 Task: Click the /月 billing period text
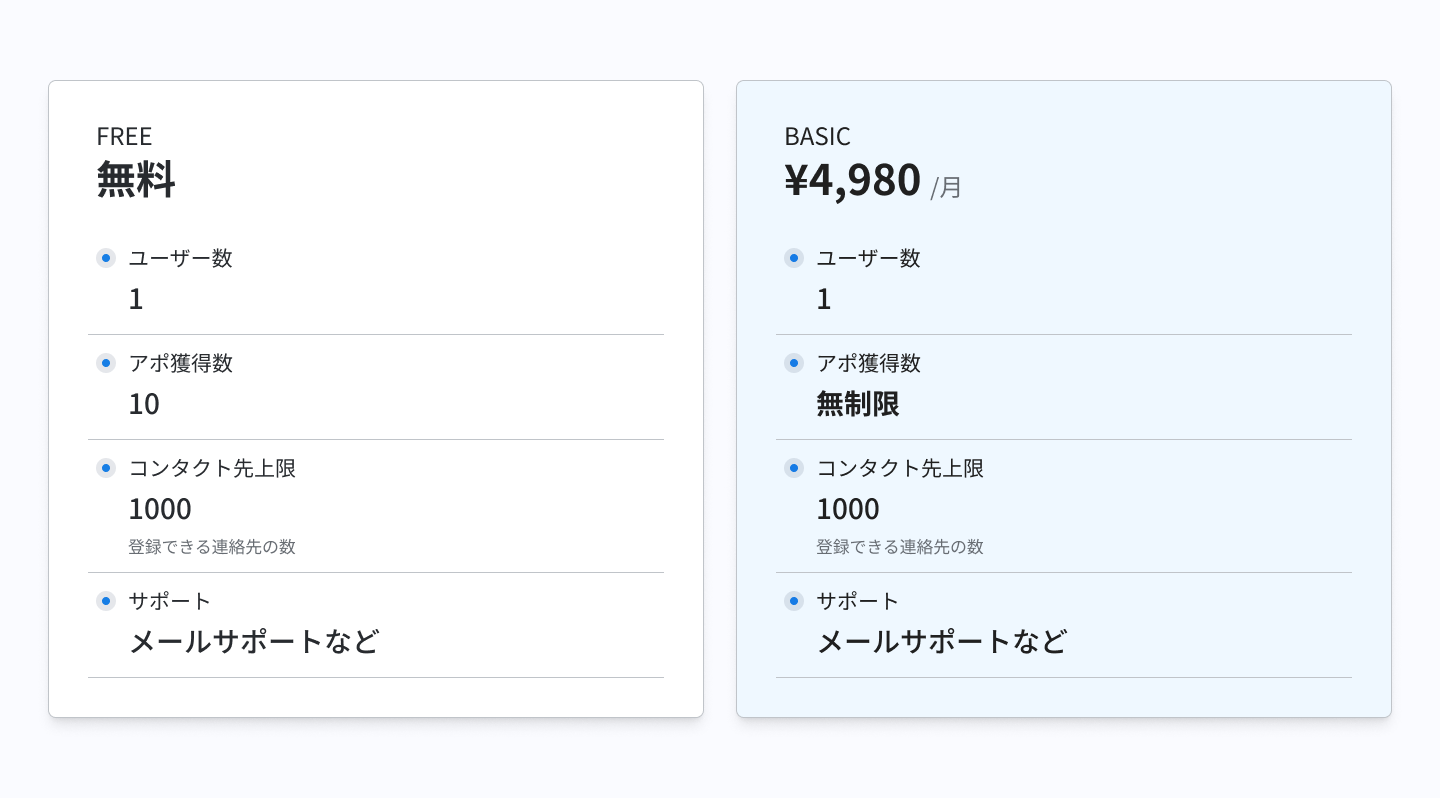click(946, 187)
